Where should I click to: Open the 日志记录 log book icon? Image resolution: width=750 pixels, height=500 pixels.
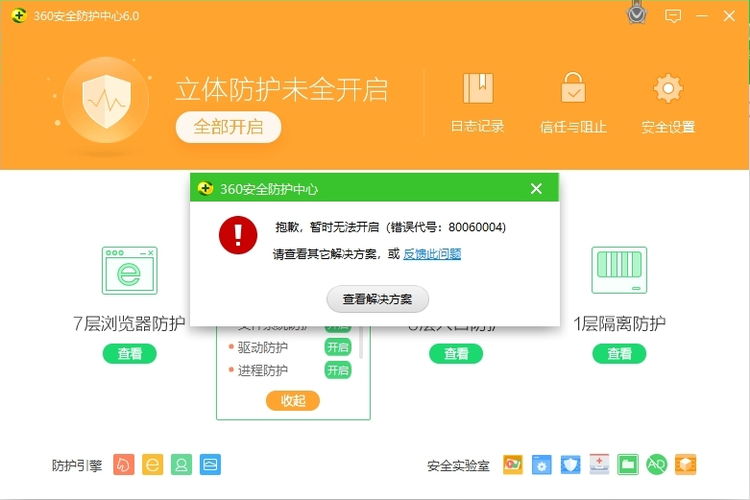478,88
